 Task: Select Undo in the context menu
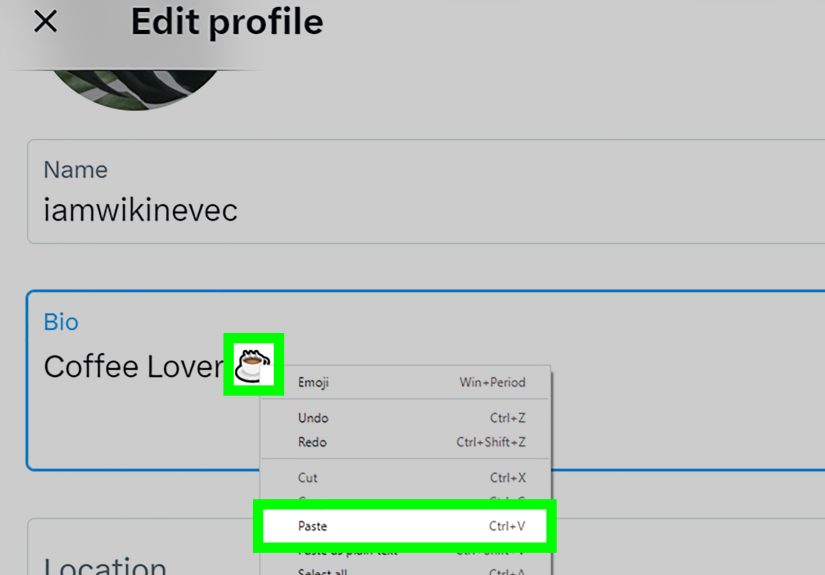(x=405, y=418)
